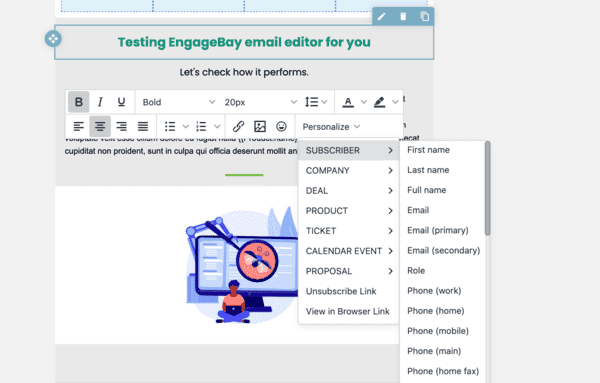Select Phone (home) field
This screenshot has width=600, height=383.
point(442,311)
